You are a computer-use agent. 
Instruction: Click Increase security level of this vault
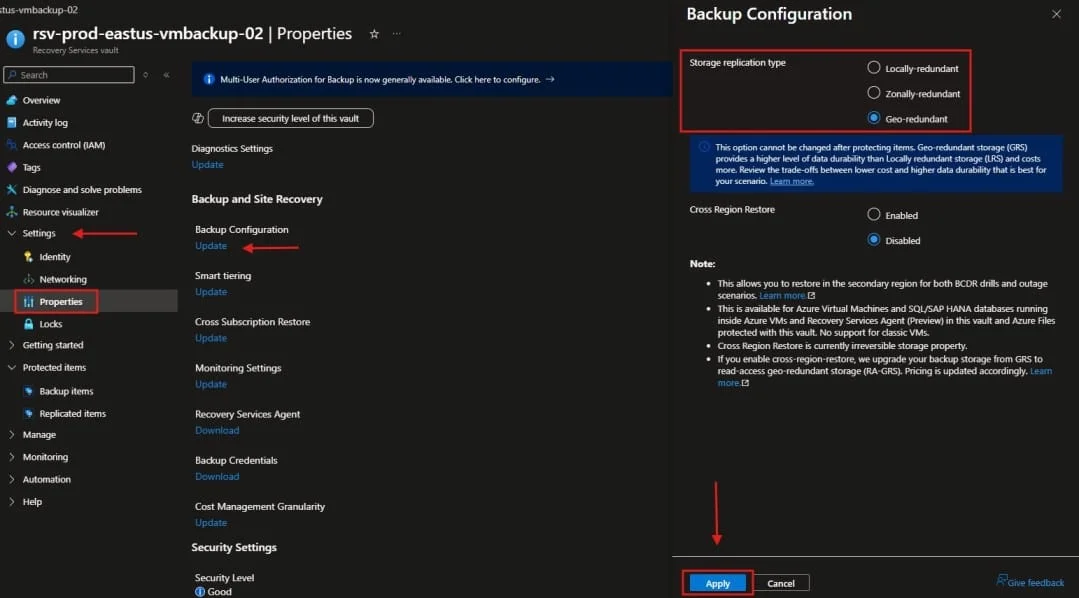(290, 118)
